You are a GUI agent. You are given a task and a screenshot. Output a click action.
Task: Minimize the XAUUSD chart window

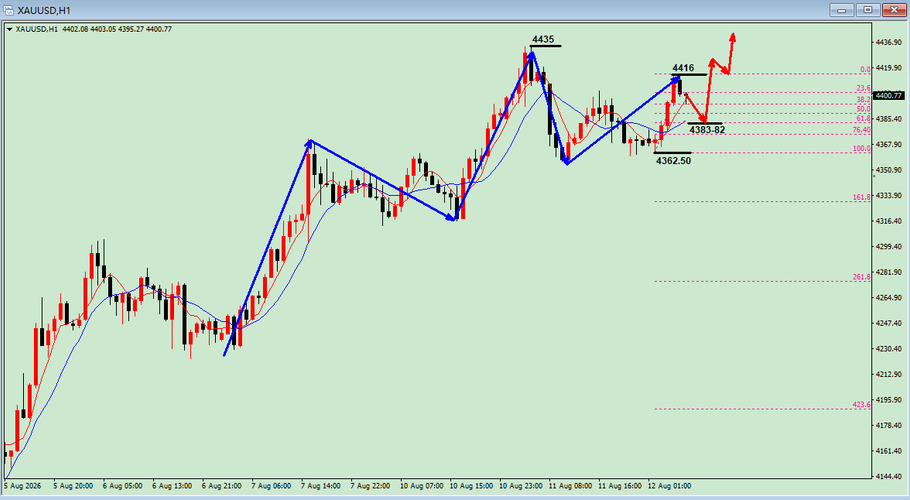pos(842,10)
